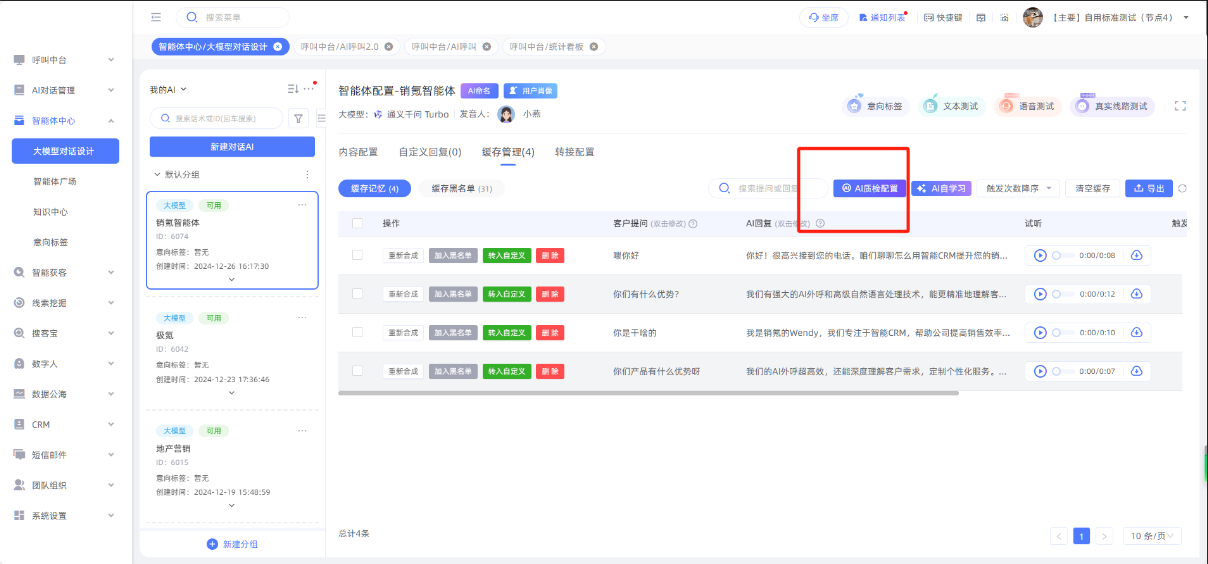Select the checkbox for the 你是干啥的 row
Viewport: 1208px width, 564px height.
(x=357, y=332)
